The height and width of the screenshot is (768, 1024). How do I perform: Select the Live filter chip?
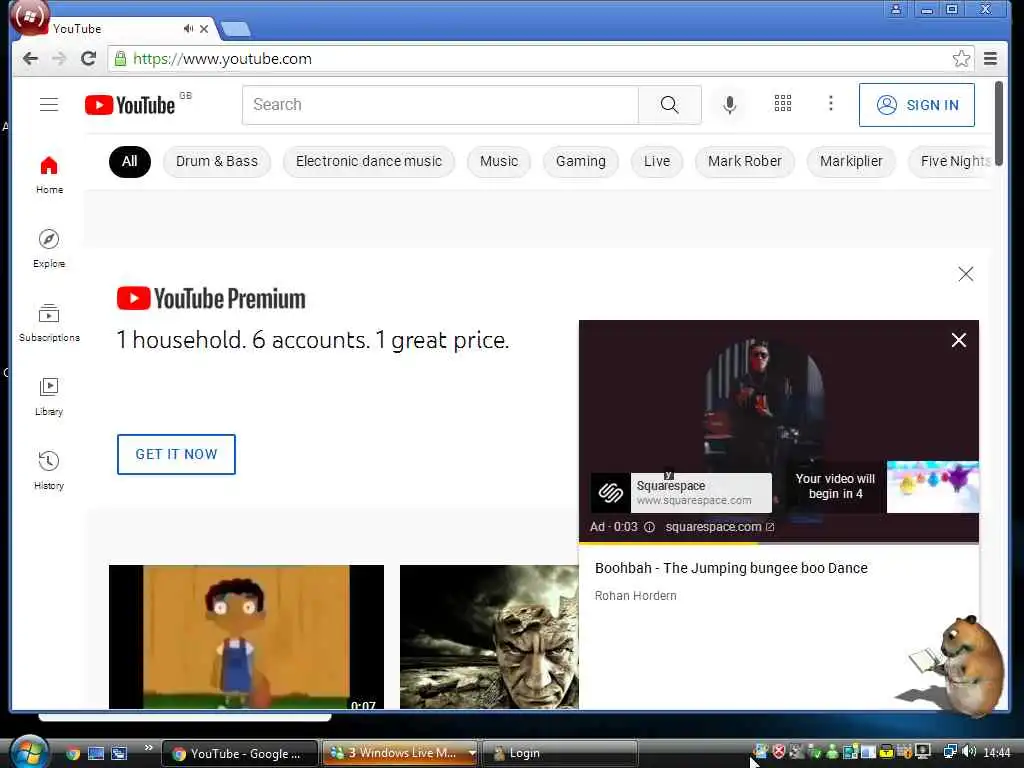(x=657, y=161)
